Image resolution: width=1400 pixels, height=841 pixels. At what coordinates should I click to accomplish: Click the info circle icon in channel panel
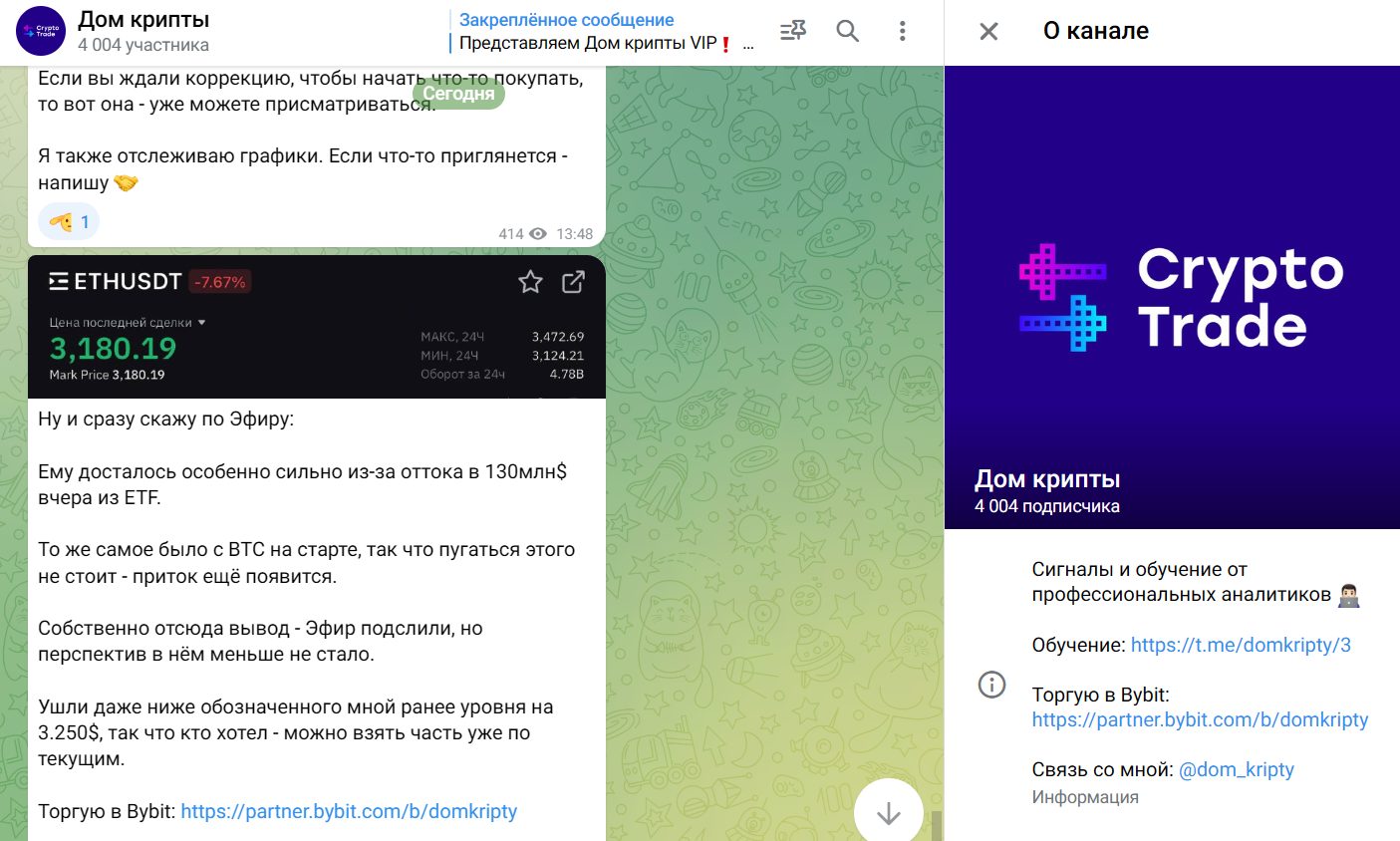point(991,685)
